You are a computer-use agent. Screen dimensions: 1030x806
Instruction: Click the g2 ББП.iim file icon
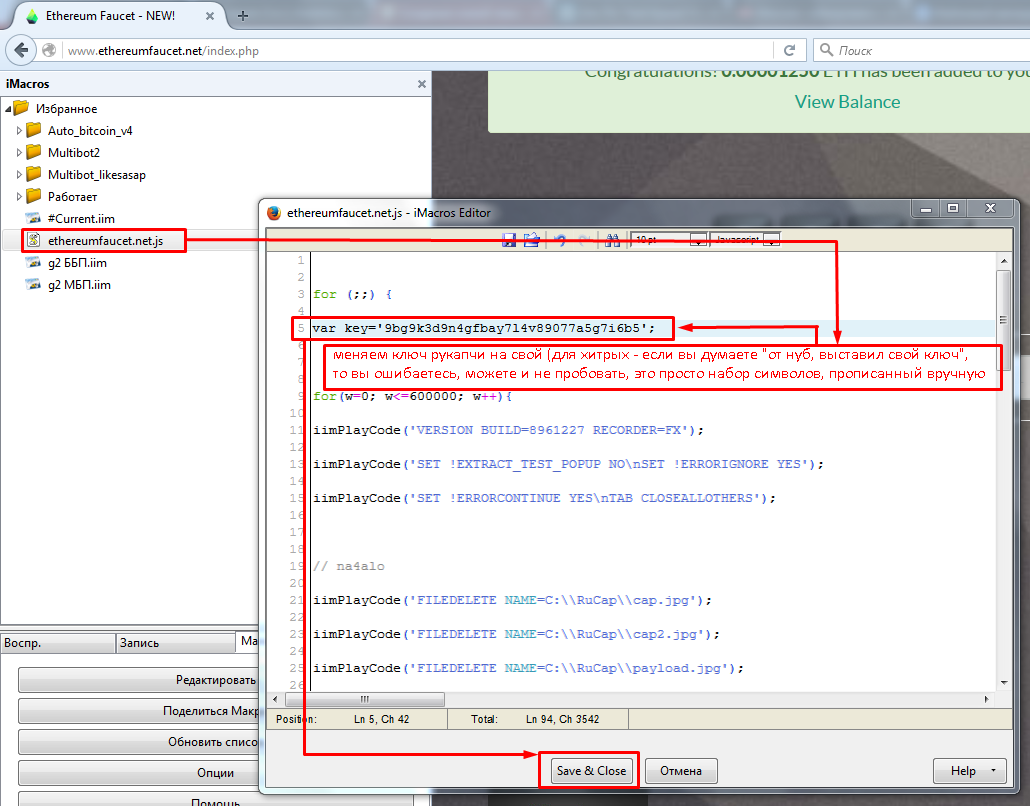click(x=33, y=262)
